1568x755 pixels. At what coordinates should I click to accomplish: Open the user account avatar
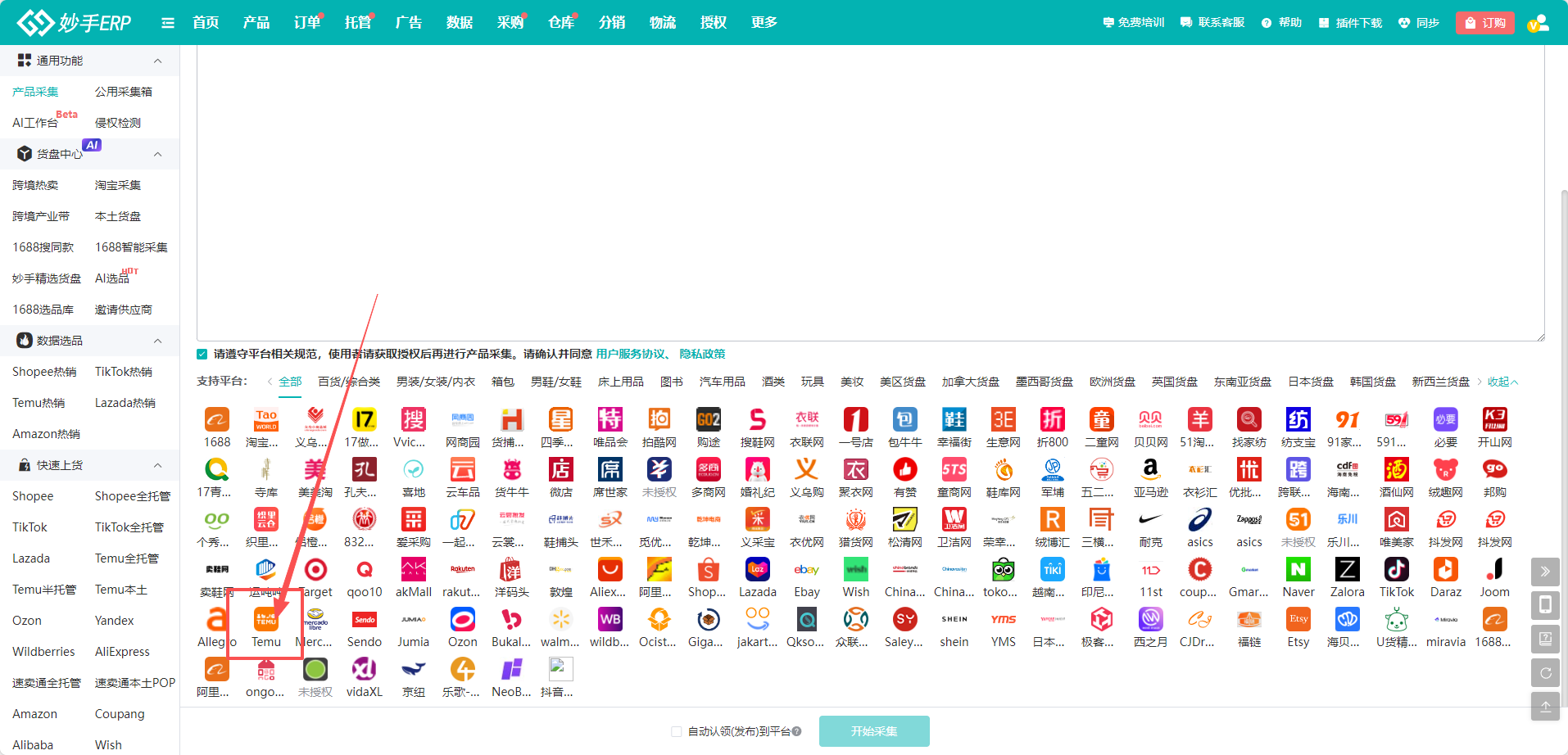pos(1539,23)
